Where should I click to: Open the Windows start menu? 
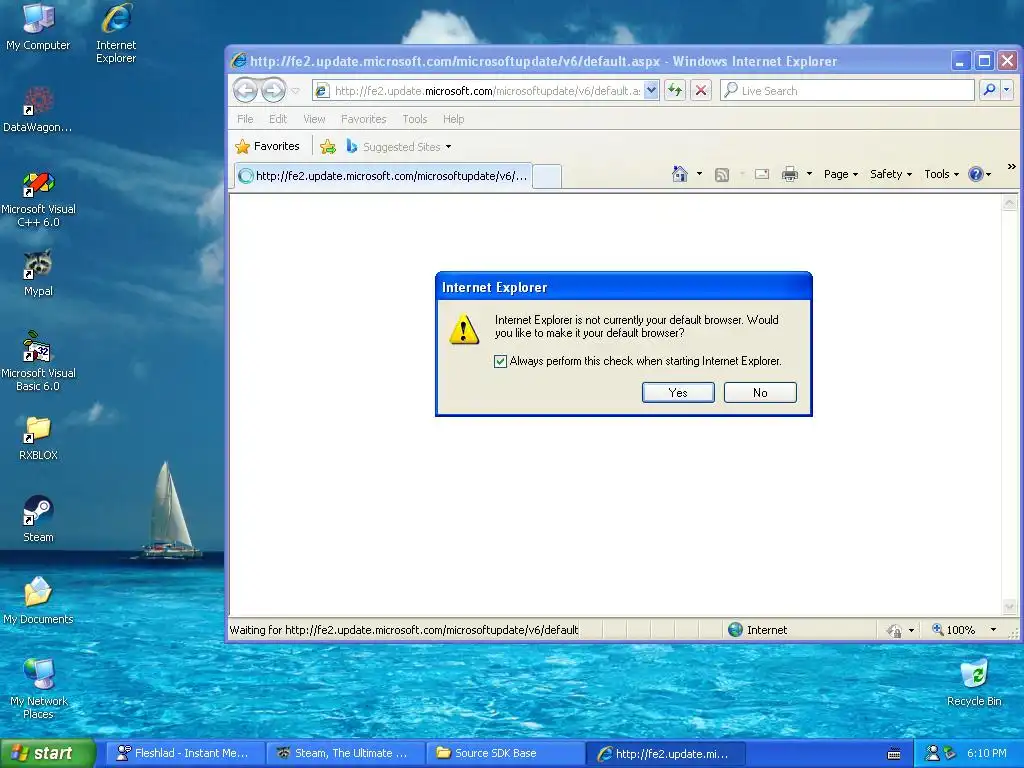pyautogui.click(x=48, y=753)
